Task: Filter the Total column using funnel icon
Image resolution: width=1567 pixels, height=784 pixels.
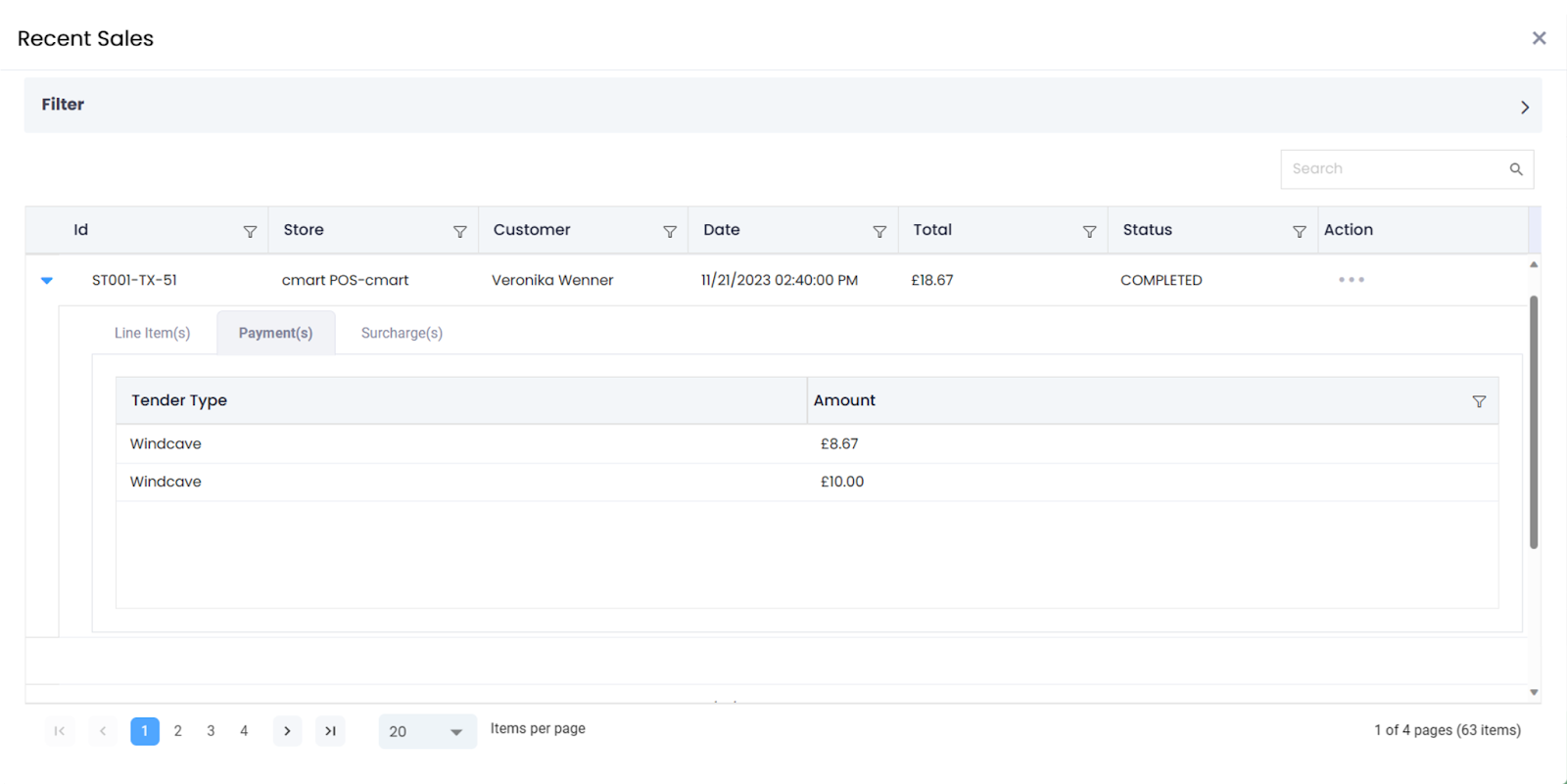Action: [x=1089, y=232]
